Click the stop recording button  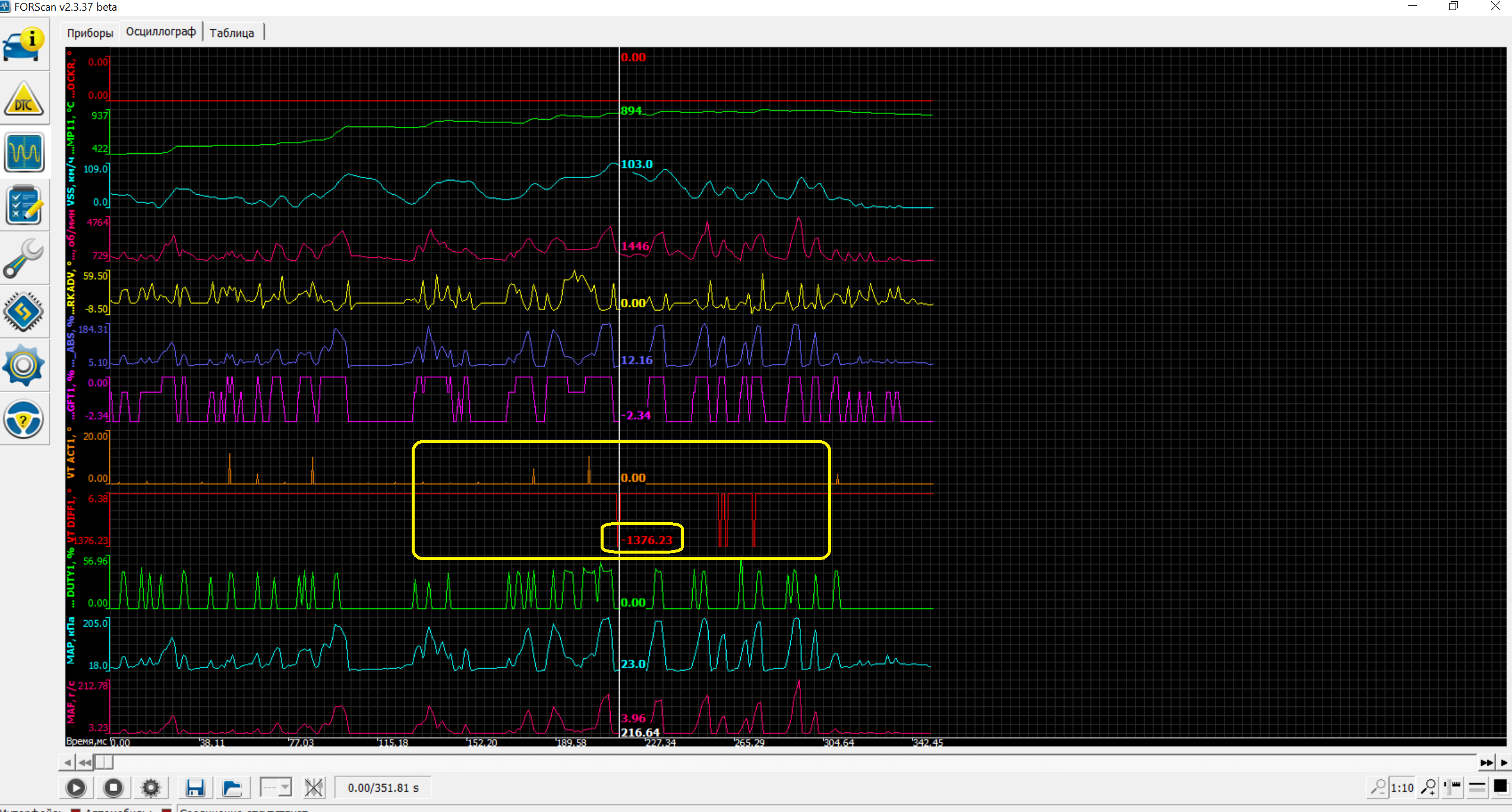tap(113, 788)
